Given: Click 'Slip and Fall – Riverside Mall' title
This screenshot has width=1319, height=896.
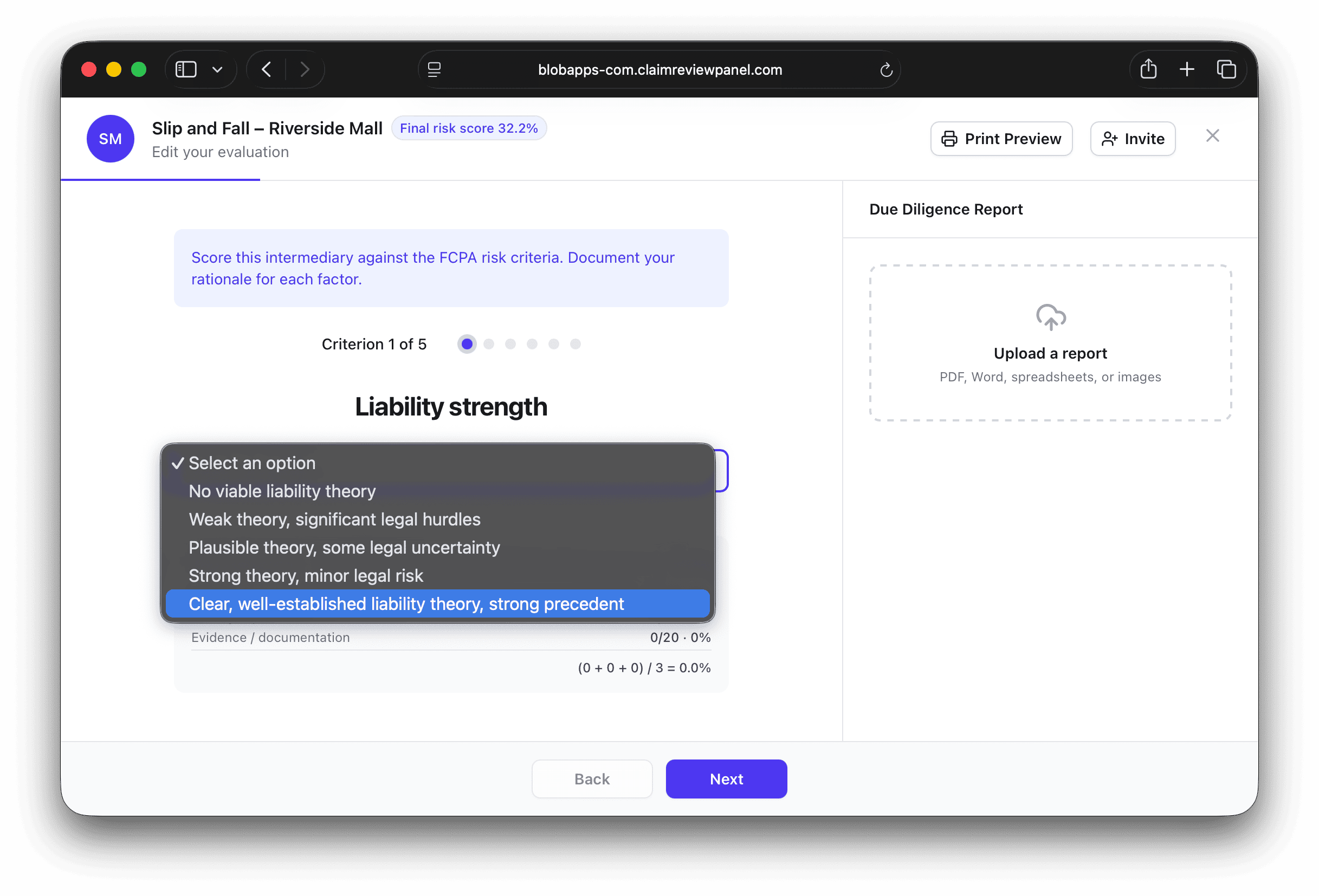Looking at the screenshot, I should pos(267,128).
